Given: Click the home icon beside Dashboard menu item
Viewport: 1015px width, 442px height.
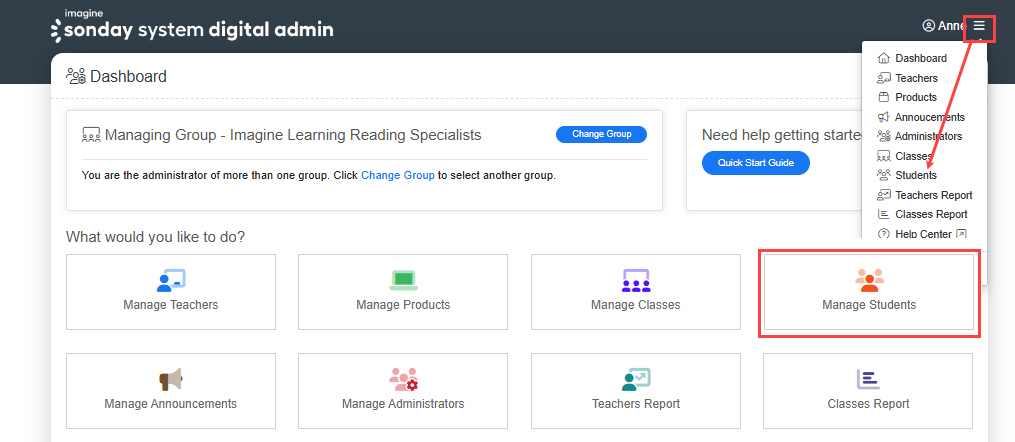Looking at the screenshot, I should (884, 58).
